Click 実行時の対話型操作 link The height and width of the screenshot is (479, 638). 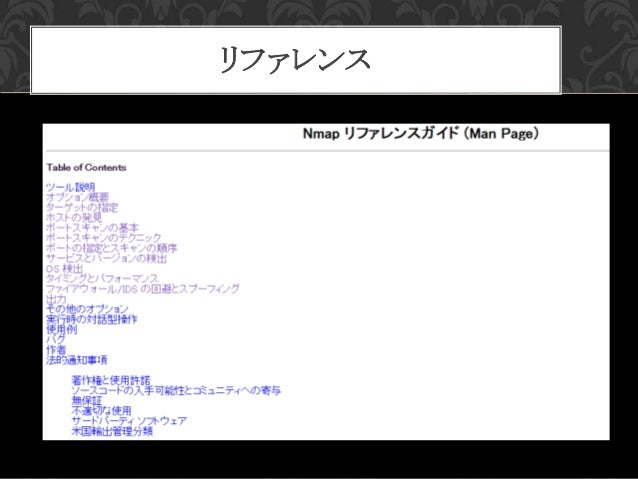click(92, 319)
